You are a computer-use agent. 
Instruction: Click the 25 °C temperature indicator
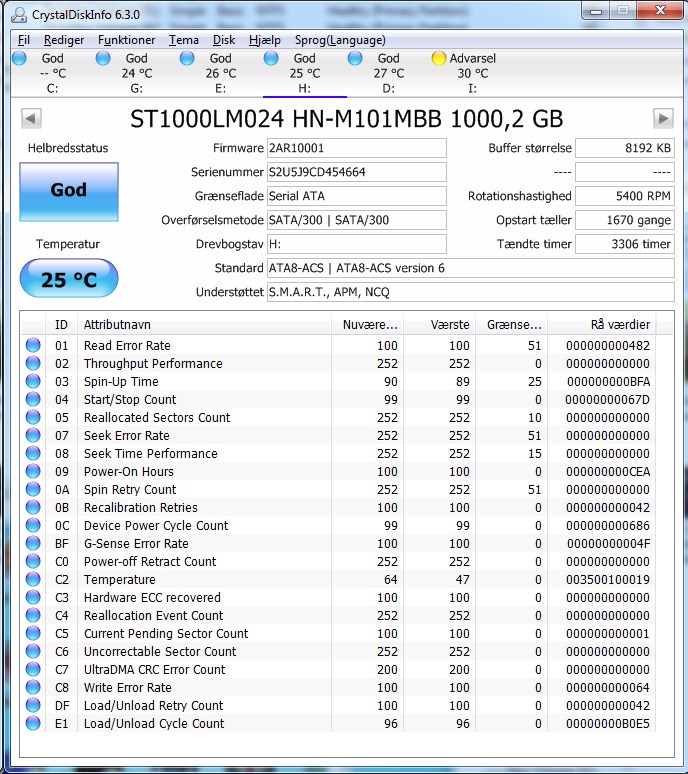coord(69,278)
